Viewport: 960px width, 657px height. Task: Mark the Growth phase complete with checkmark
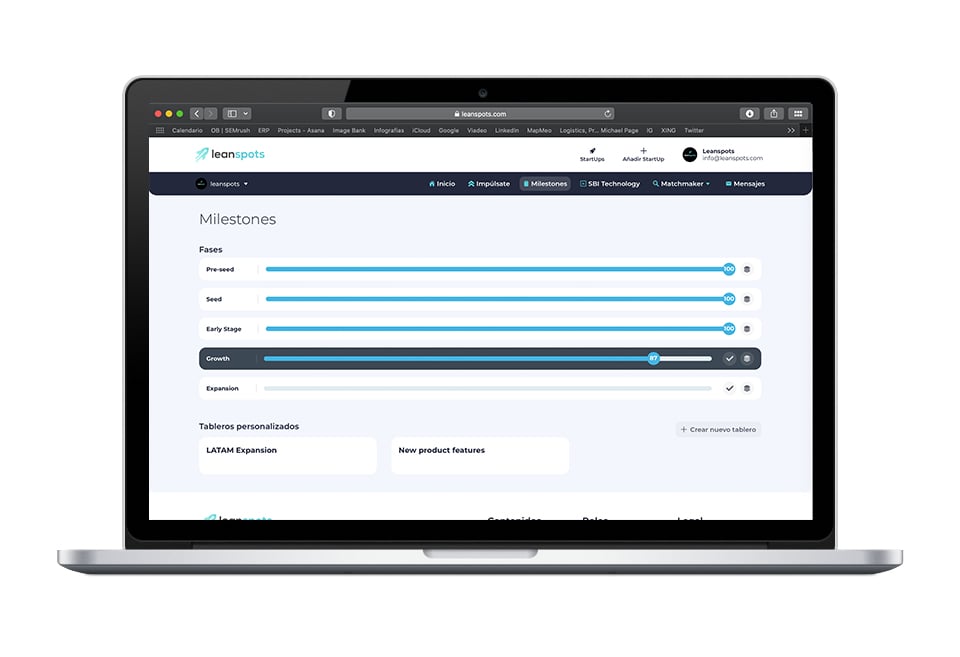[729, 358]
